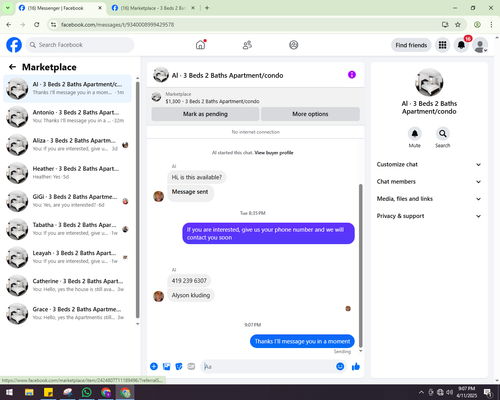Image resolution: width=500 pixels, height=400 pixels.
Task: Expand Customize chat section
Action: click(x=429, y=164)
